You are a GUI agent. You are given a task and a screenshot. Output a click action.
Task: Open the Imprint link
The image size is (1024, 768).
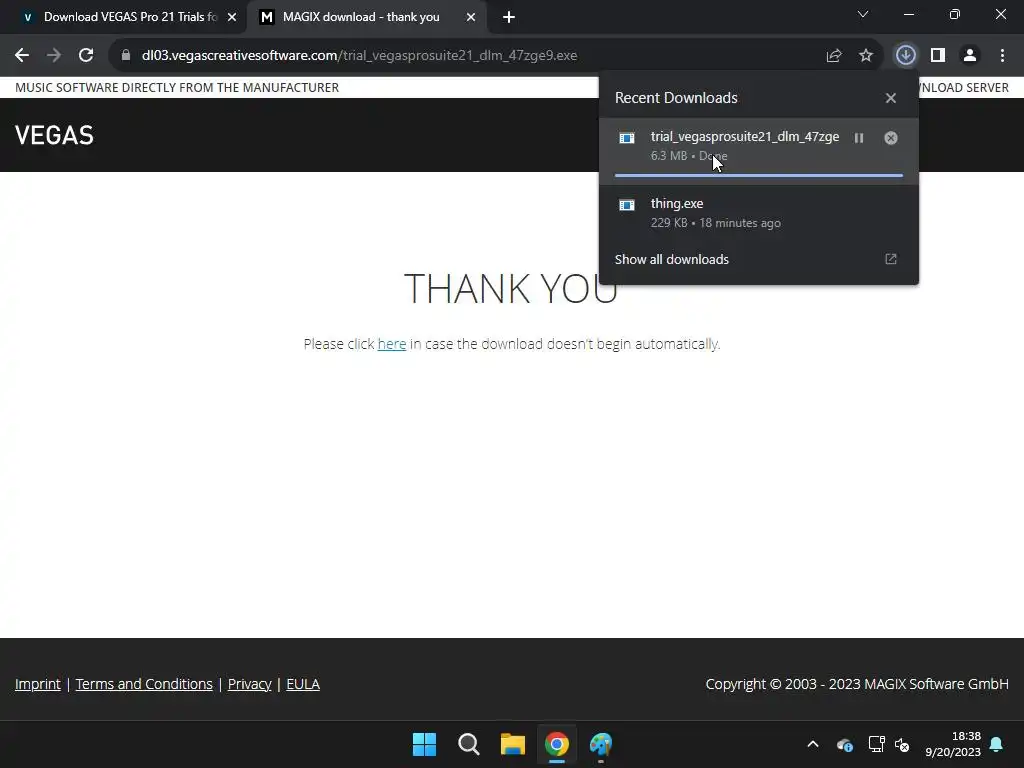coord(38,684)
